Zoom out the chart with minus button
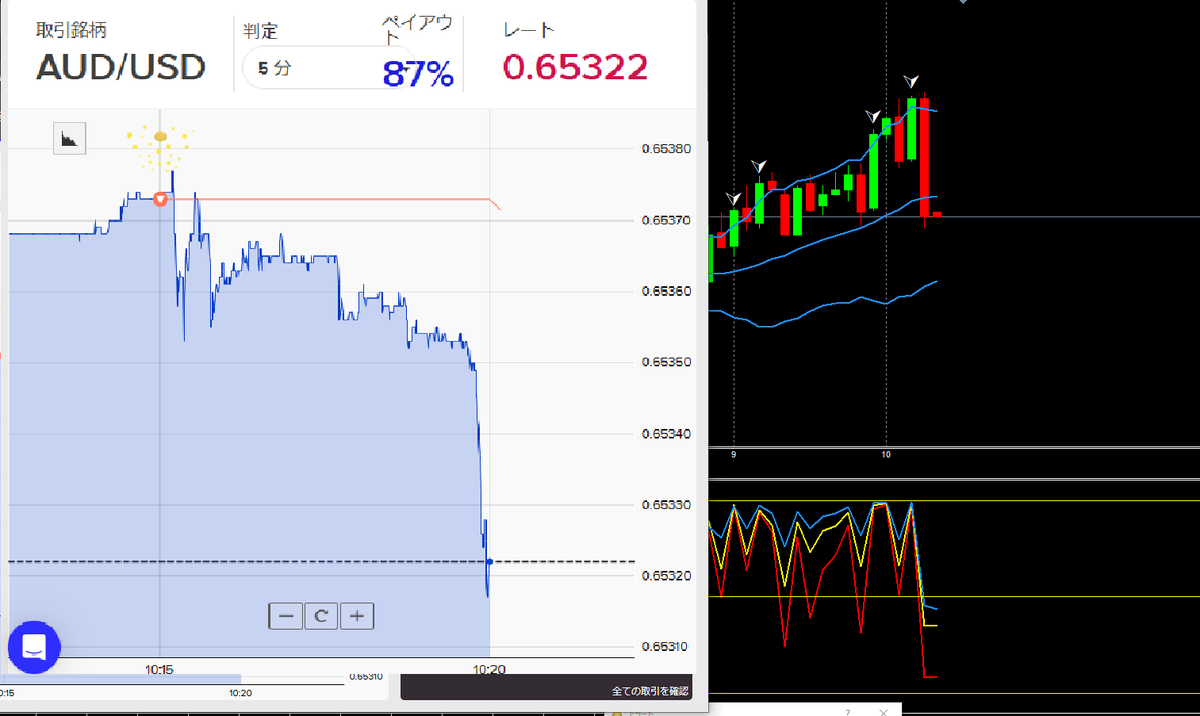This screenshot has width=1200, height=716. (286, 616)
